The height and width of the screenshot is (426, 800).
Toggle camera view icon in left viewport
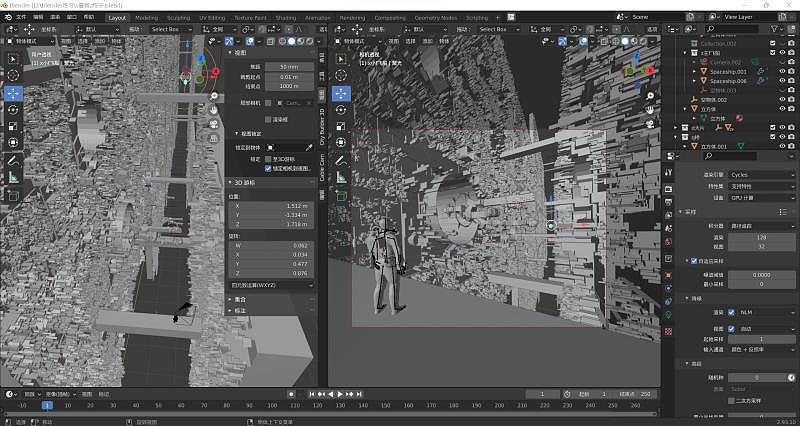coord(214,123)
